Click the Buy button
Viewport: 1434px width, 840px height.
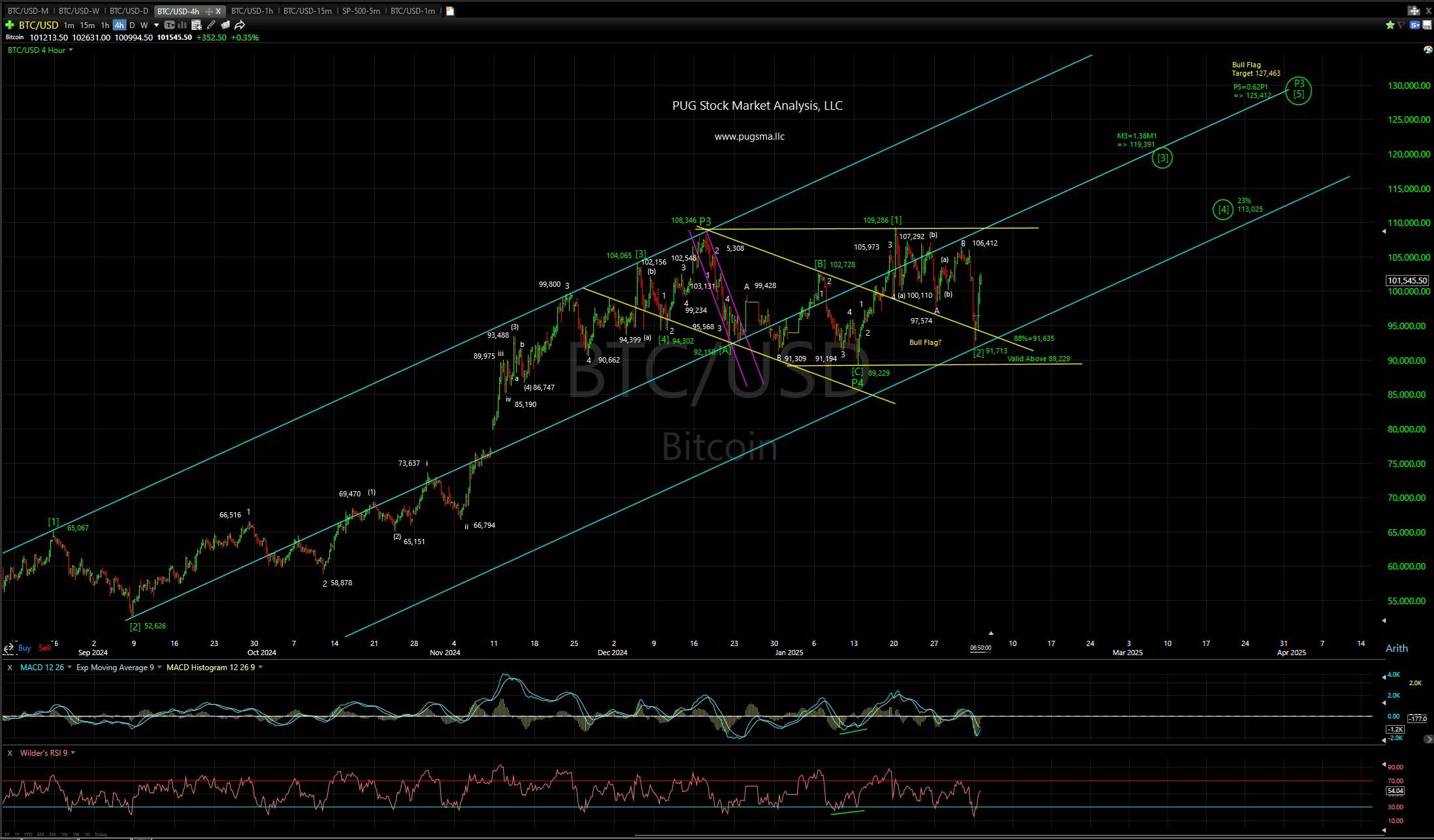click(24, 647)
